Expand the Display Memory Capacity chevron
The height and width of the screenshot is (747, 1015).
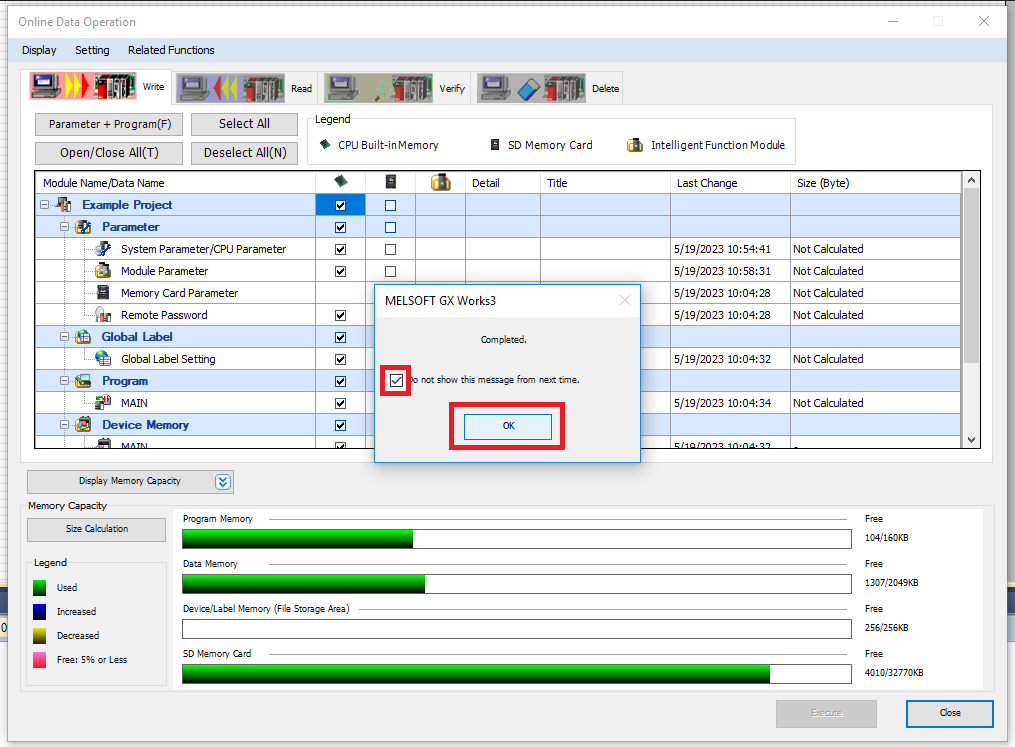point(223,481)
